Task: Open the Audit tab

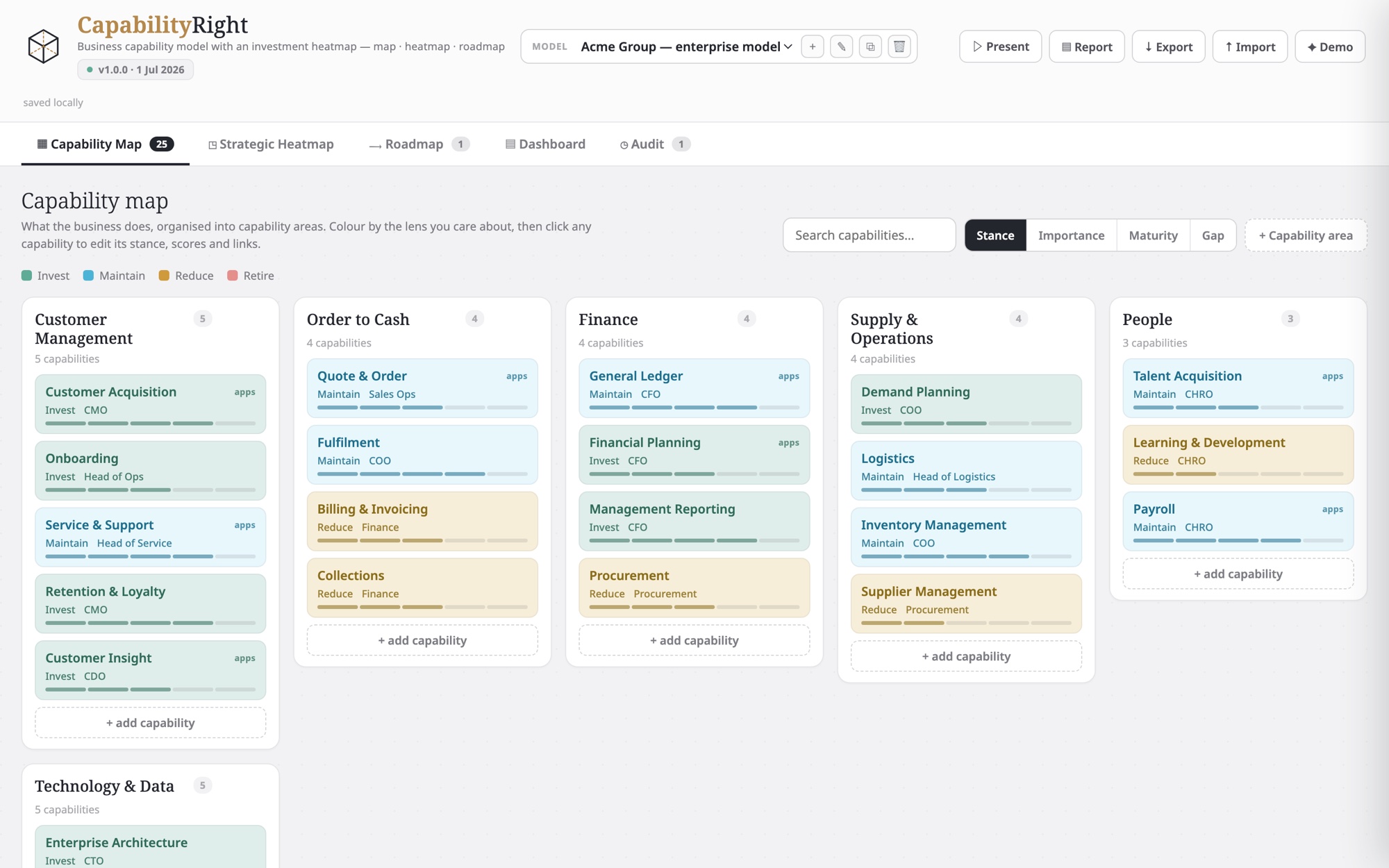Action: point(655,144)
